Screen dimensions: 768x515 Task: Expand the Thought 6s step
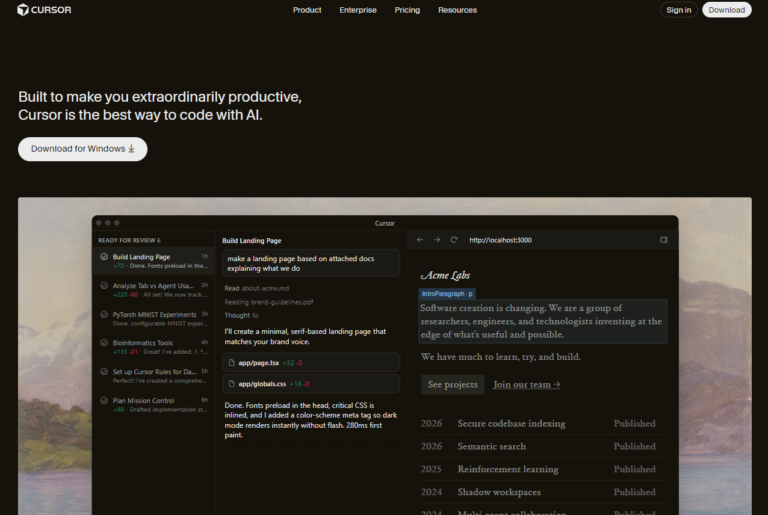coord(241,316)
